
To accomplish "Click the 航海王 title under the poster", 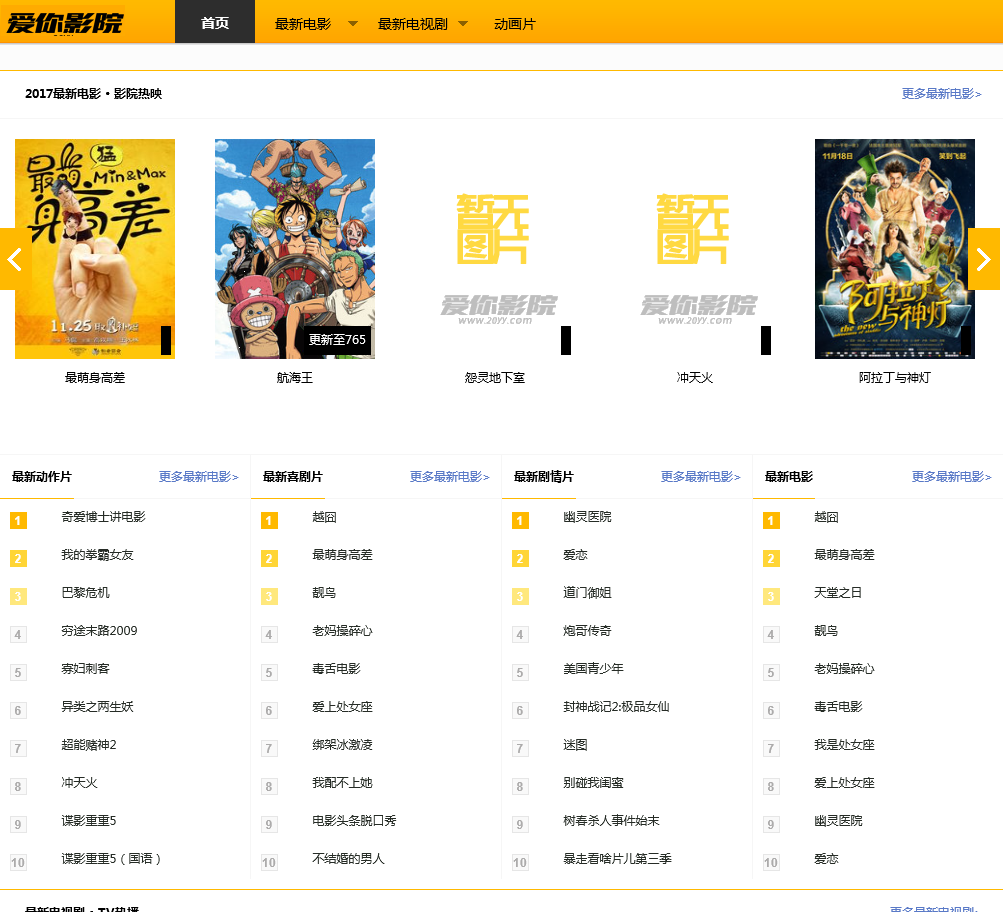I will coord(295,378).
